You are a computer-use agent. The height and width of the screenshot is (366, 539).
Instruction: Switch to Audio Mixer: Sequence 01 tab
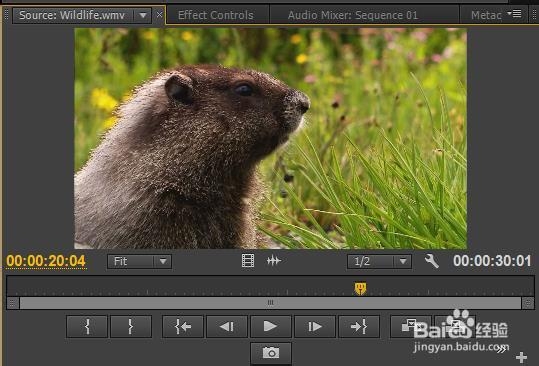click(353, 15)
